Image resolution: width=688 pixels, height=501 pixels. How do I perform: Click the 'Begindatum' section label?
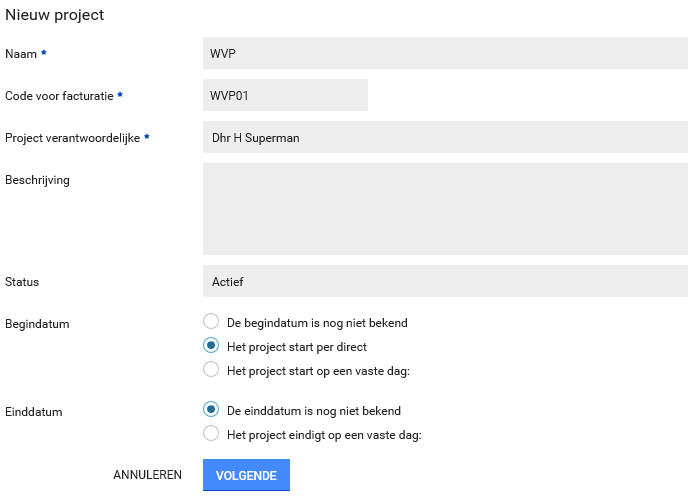tap(37, 324)
